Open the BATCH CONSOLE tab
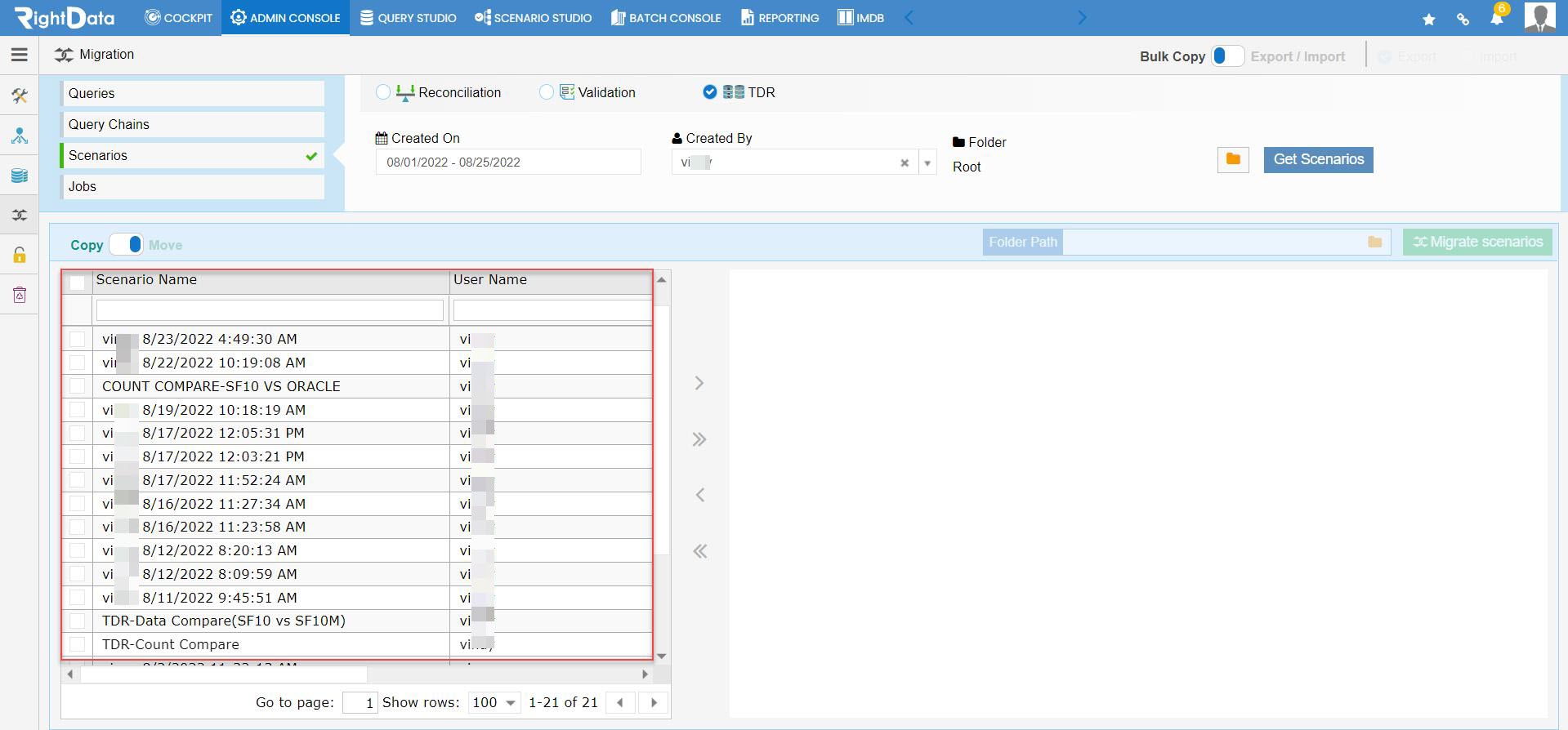Image resolution: width=1568 pixels, height=730 pixels. tap(666, 18)
